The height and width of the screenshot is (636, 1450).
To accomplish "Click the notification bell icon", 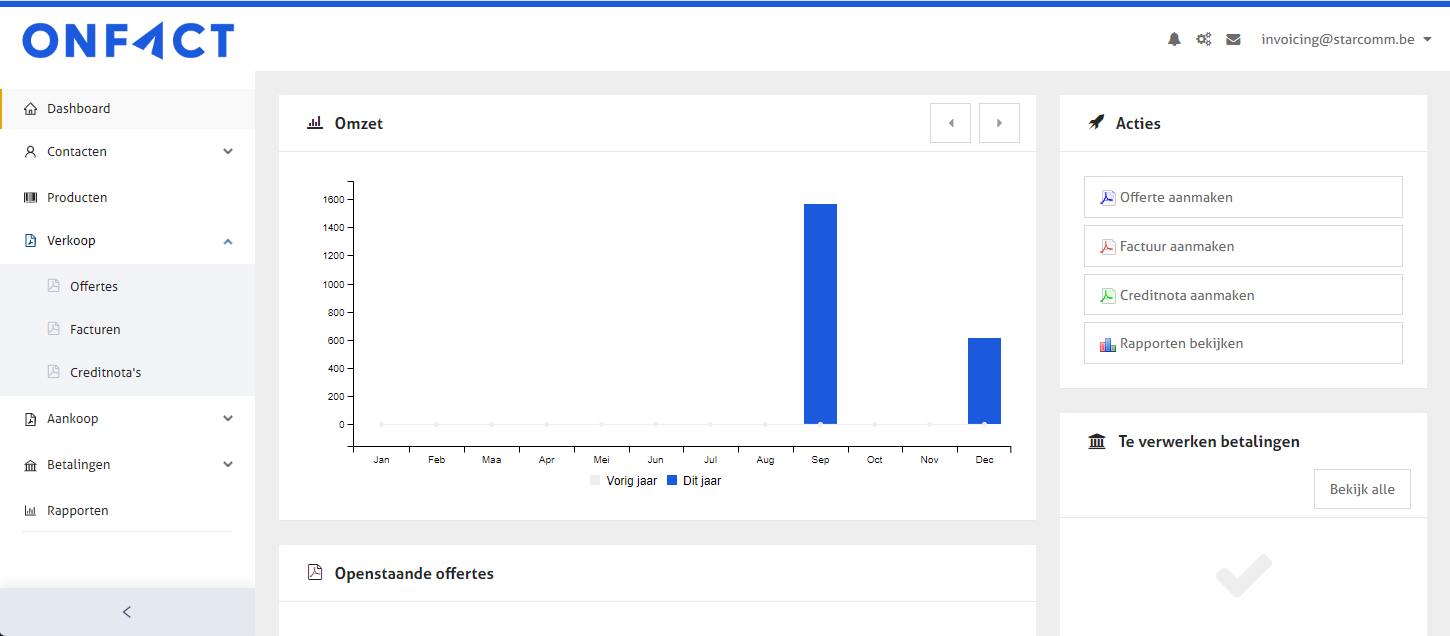I will point(1174,40).
